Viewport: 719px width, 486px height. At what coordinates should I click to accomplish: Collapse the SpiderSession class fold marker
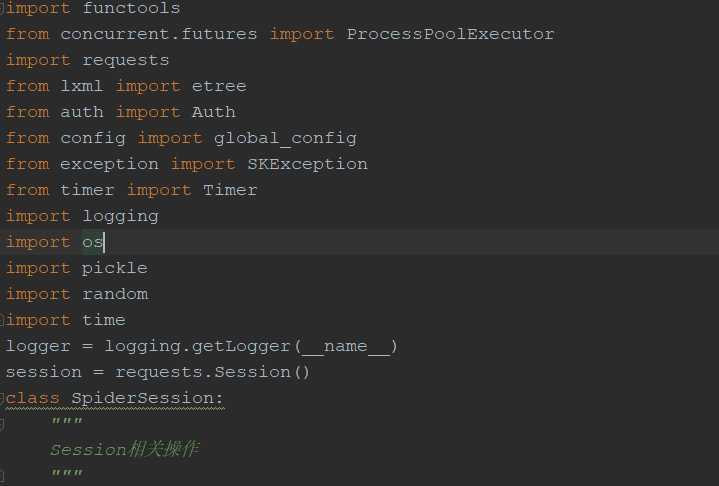point(3,398)
